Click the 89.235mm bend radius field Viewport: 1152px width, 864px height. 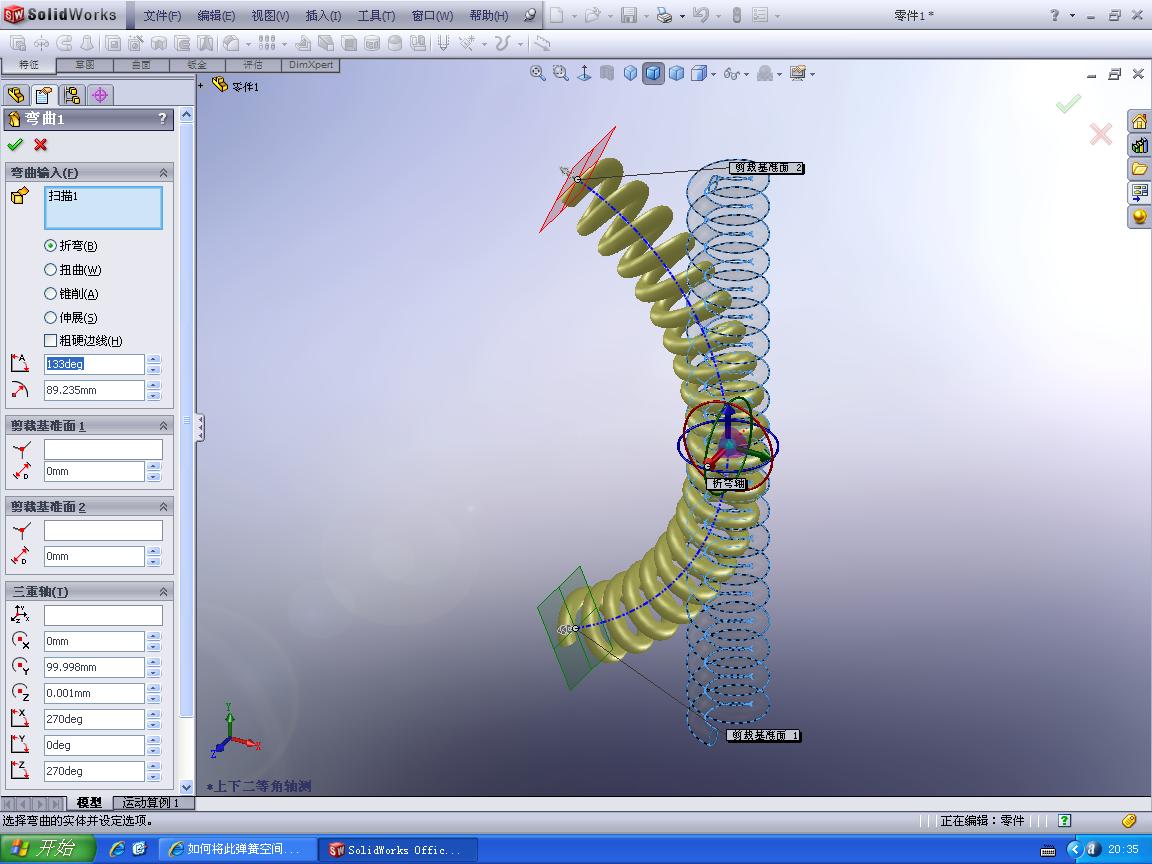pos(94,390)
